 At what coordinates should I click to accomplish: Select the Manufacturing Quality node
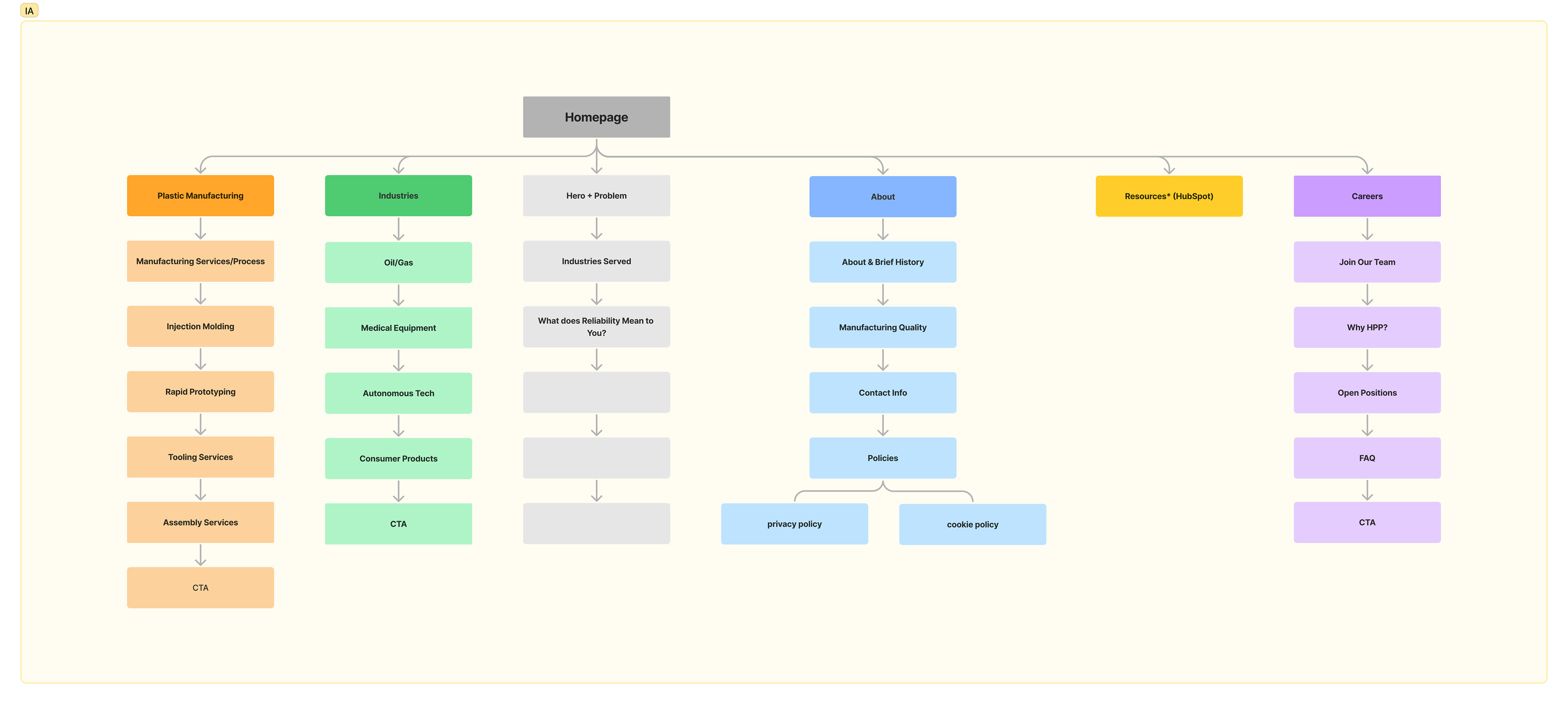pos(882,327)
